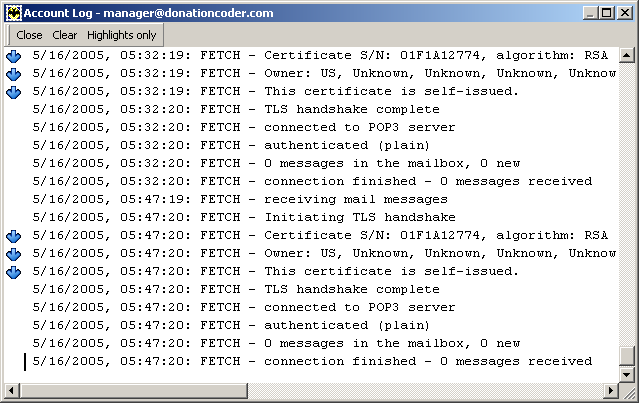Click blue arrow icon beside 05:47:20 Certificate S/N line

[x=13, y=236]
